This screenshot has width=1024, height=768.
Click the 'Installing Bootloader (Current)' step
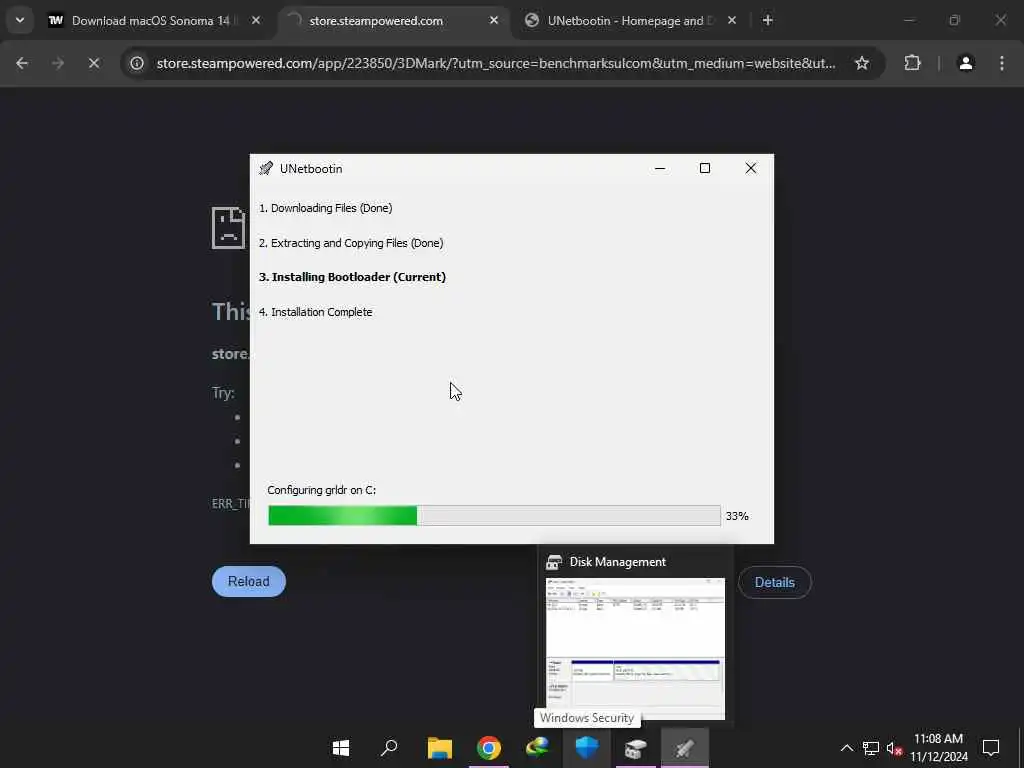tap(353, 277)
